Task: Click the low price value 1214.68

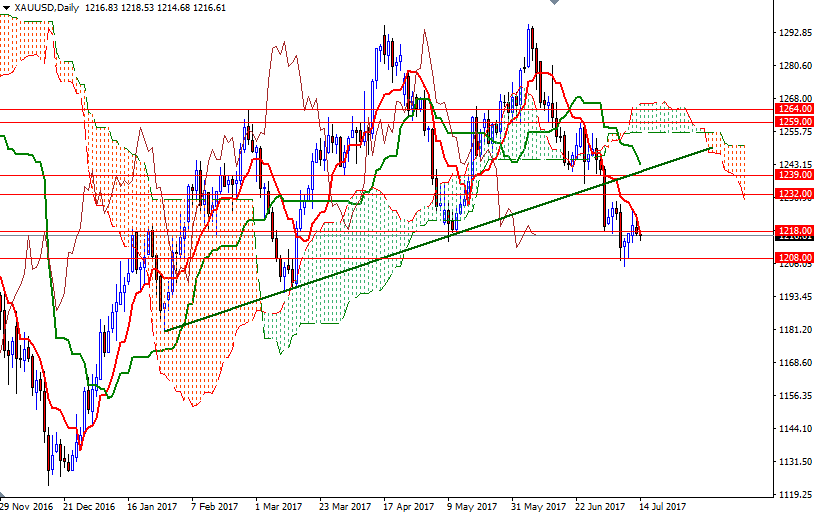Action: click(x=174, y=8)
